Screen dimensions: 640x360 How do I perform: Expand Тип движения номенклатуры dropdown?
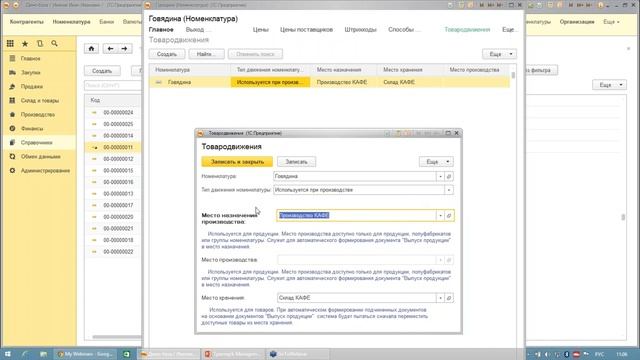(449, 190)
